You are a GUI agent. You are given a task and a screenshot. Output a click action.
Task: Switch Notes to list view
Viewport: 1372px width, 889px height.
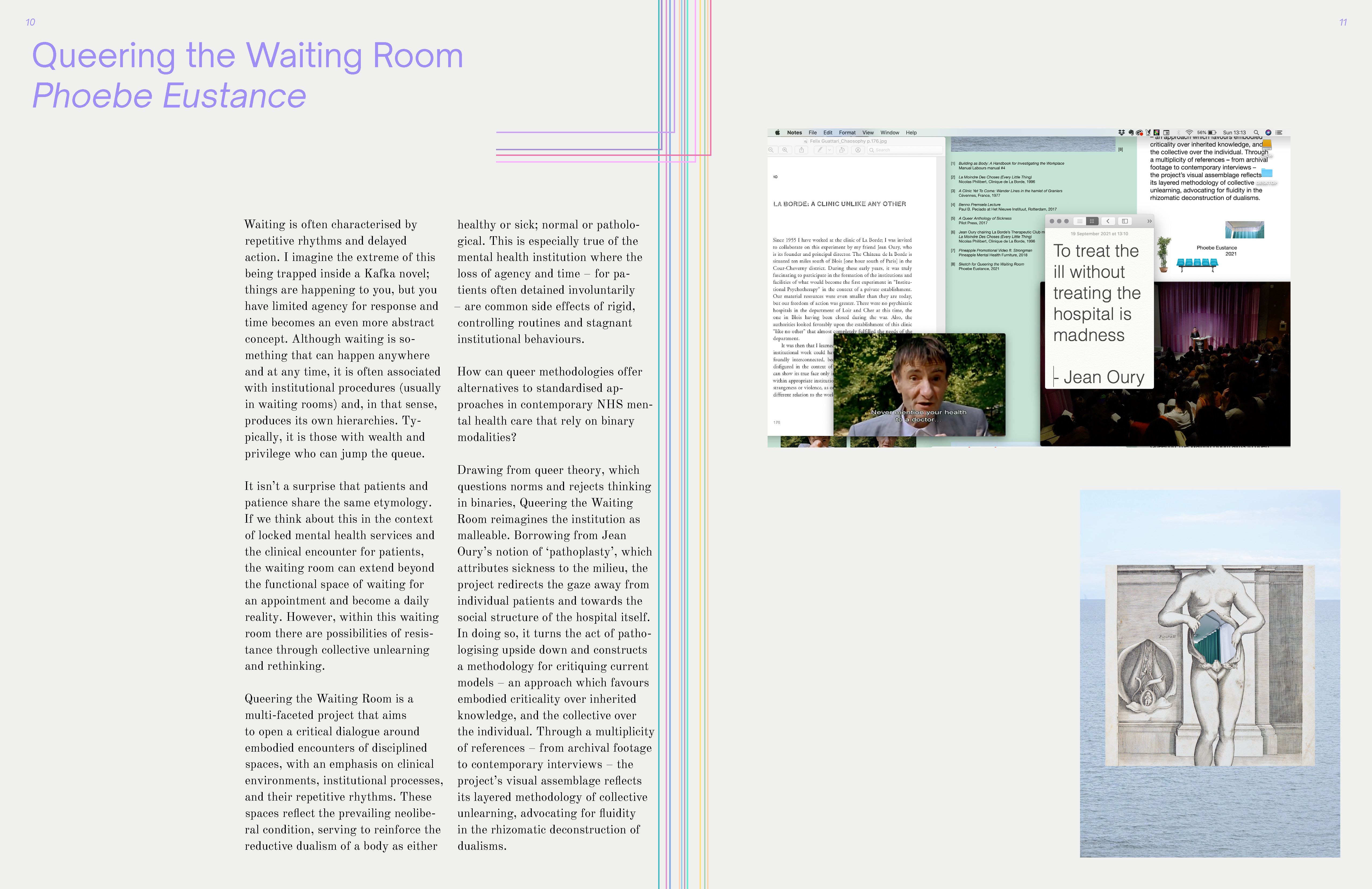pyautogui.click(x=1079, y=221)
